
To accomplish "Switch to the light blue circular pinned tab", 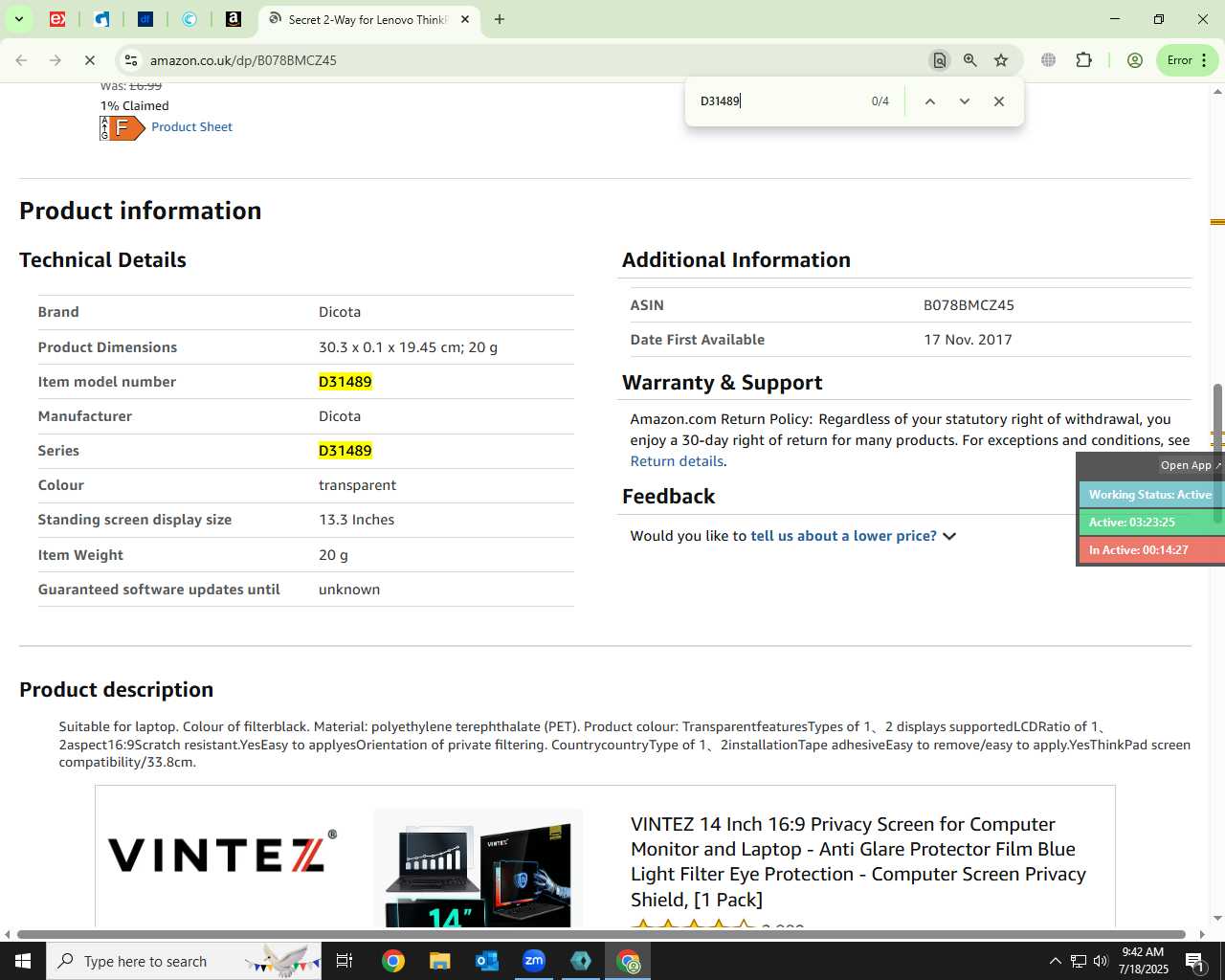I will pos(189,19).
